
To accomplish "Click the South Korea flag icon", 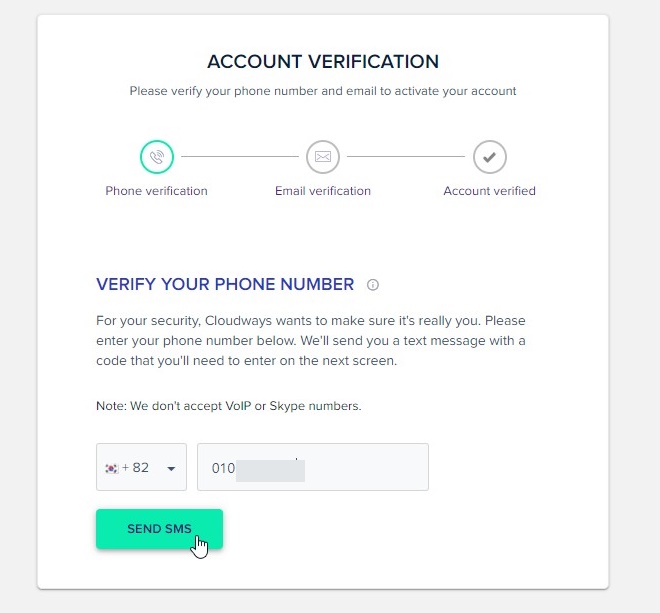I will coord(112,468).
